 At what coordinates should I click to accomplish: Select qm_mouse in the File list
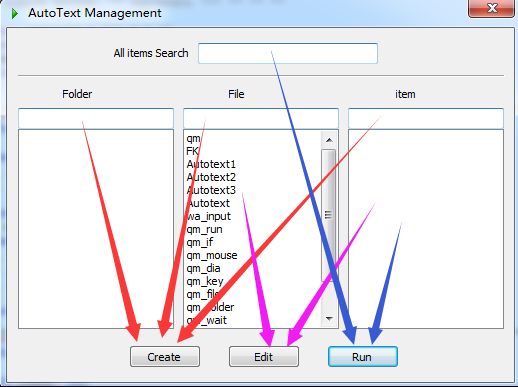pos(212,255)
